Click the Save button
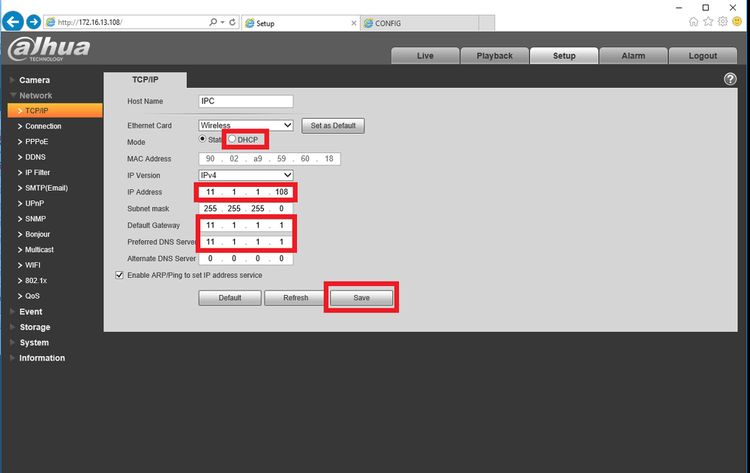The width and height of the screenshot is (750, 473). 361,297
